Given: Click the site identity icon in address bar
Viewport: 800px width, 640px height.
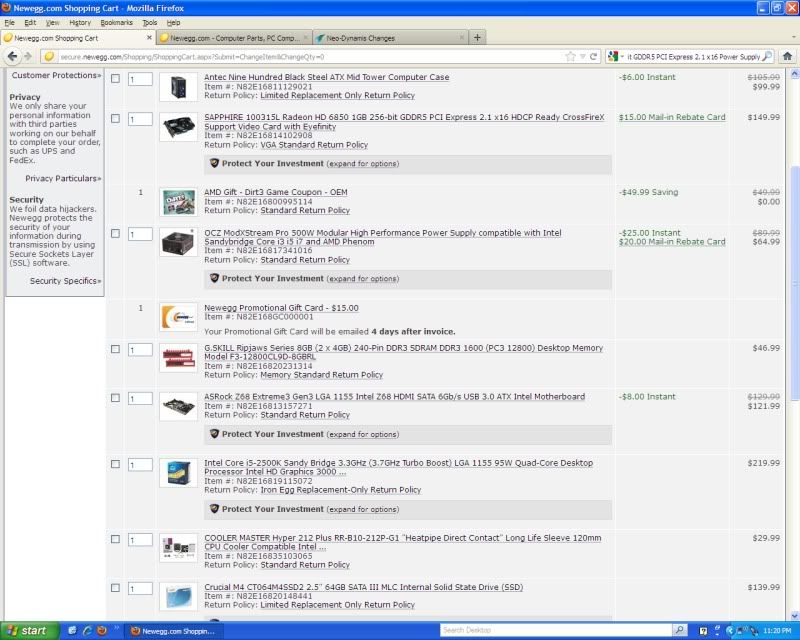Looking at the screenshot, I should tap(49, 57).
